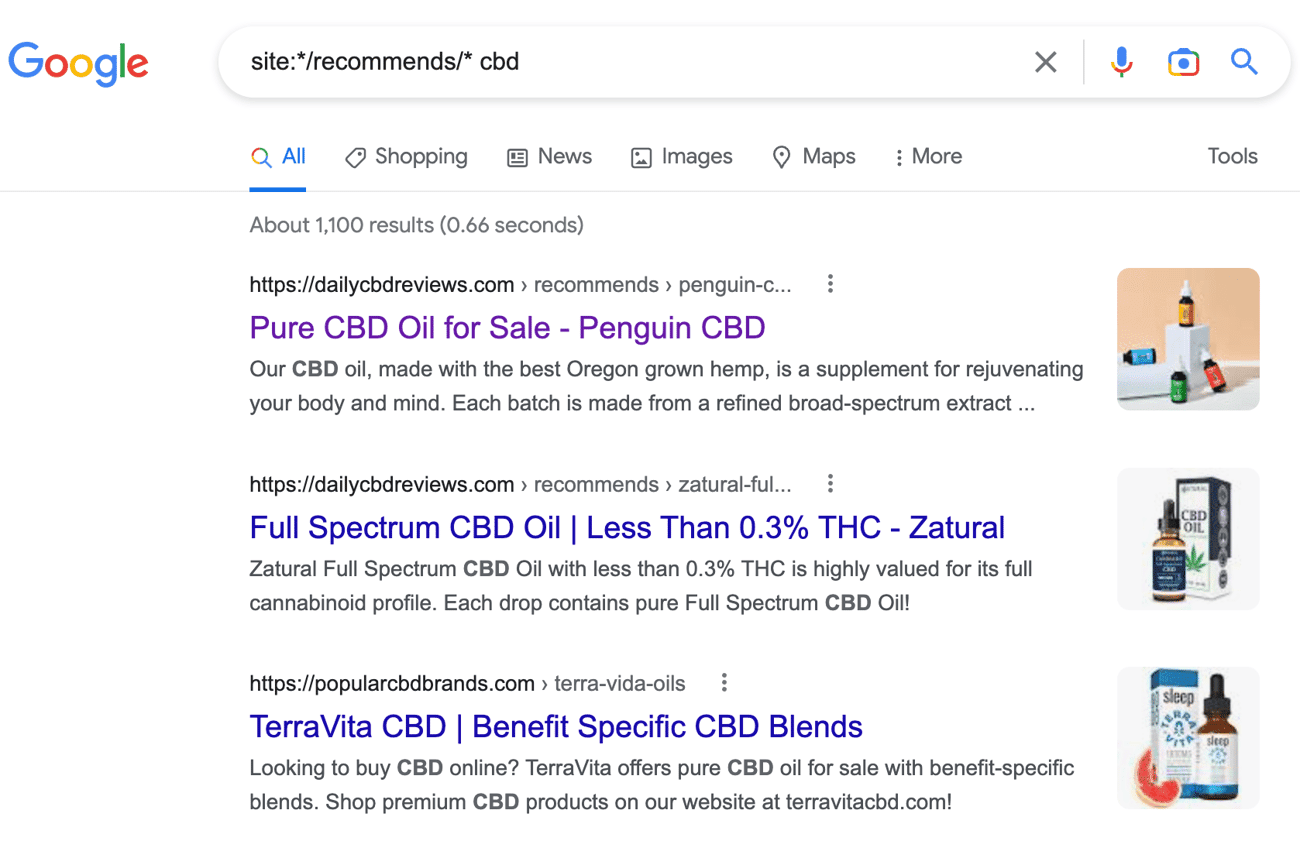
Task: Clear the search box with the X icon
Action: pyautogui.click(x=1045, y=62)
